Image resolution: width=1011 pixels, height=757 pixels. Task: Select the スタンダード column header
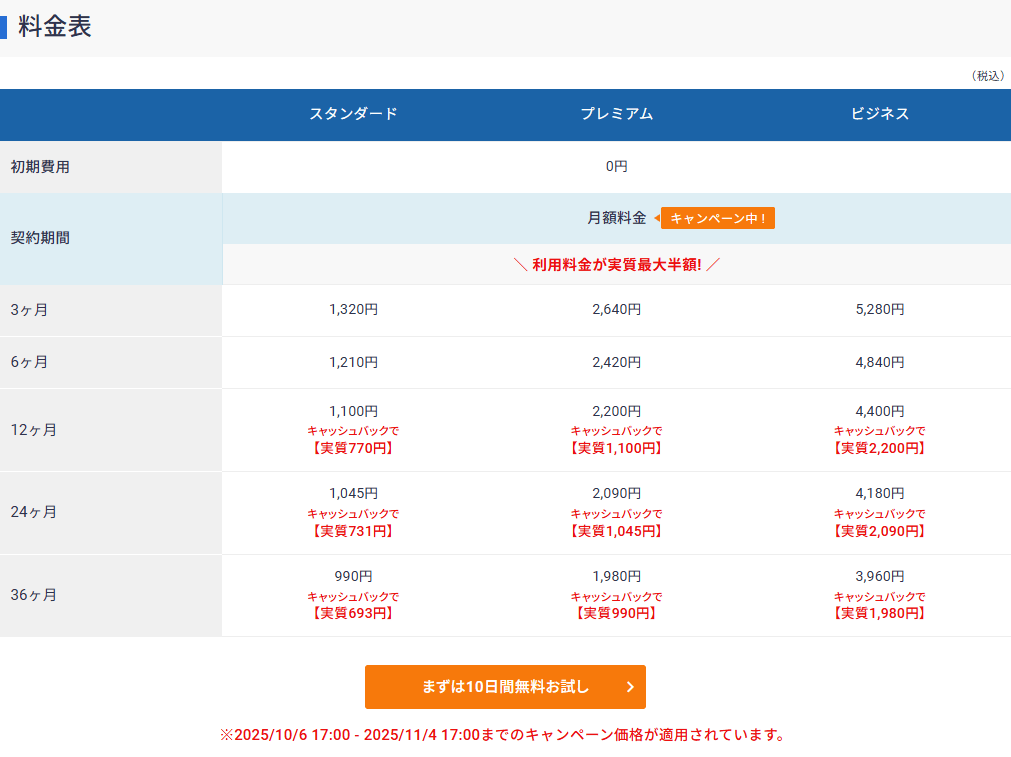353,114
